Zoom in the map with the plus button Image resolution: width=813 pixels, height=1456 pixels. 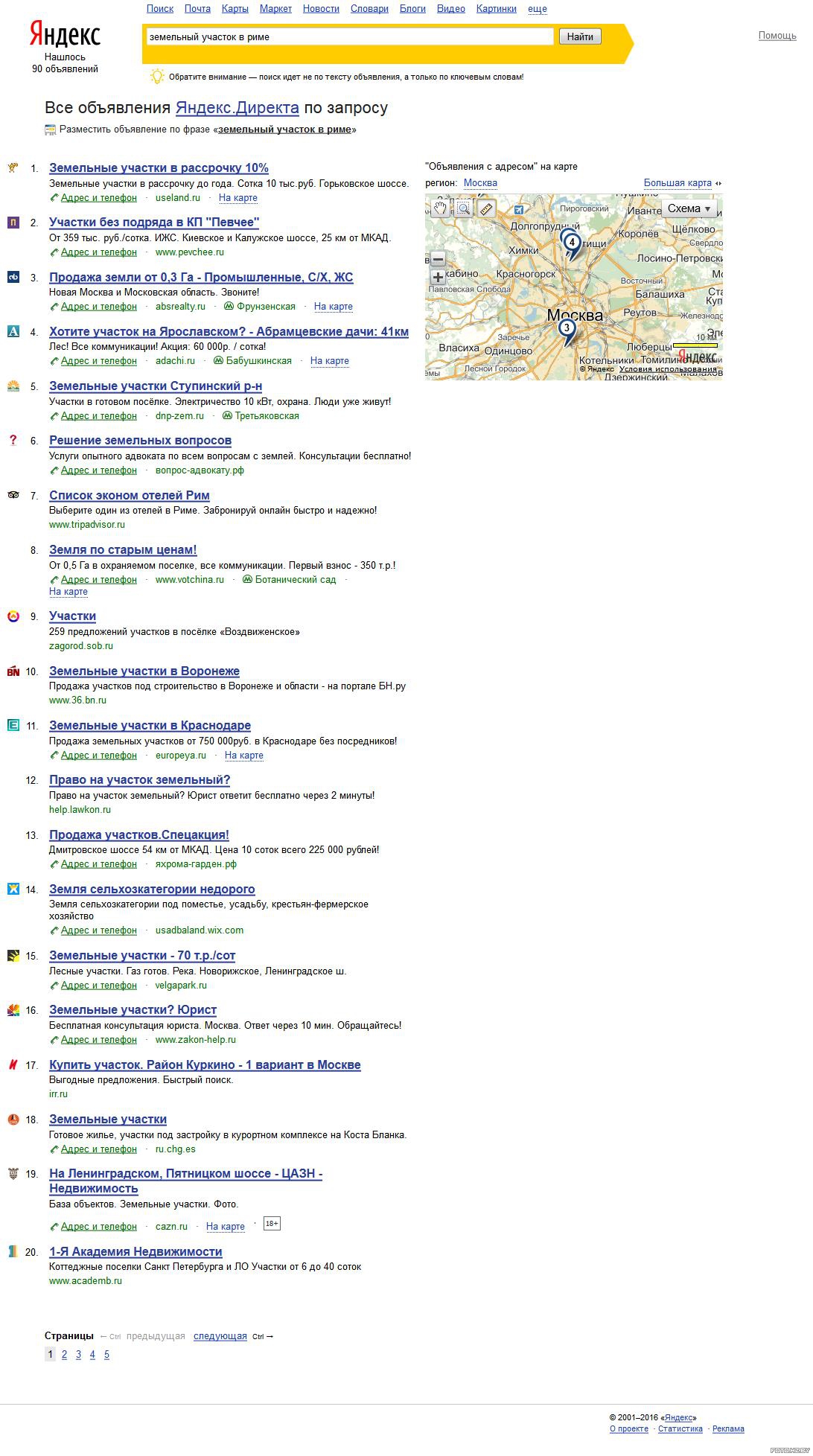[x=438, y=278]
